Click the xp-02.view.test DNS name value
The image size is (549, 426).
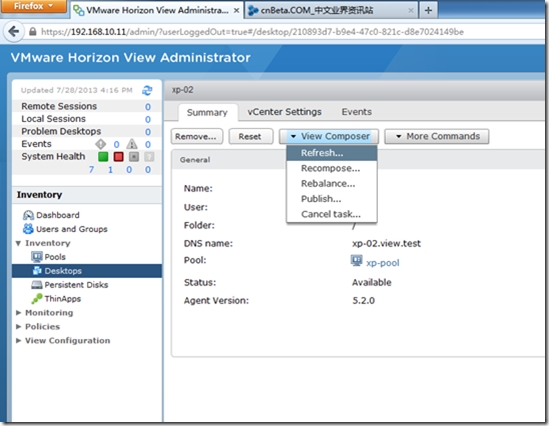386,243
